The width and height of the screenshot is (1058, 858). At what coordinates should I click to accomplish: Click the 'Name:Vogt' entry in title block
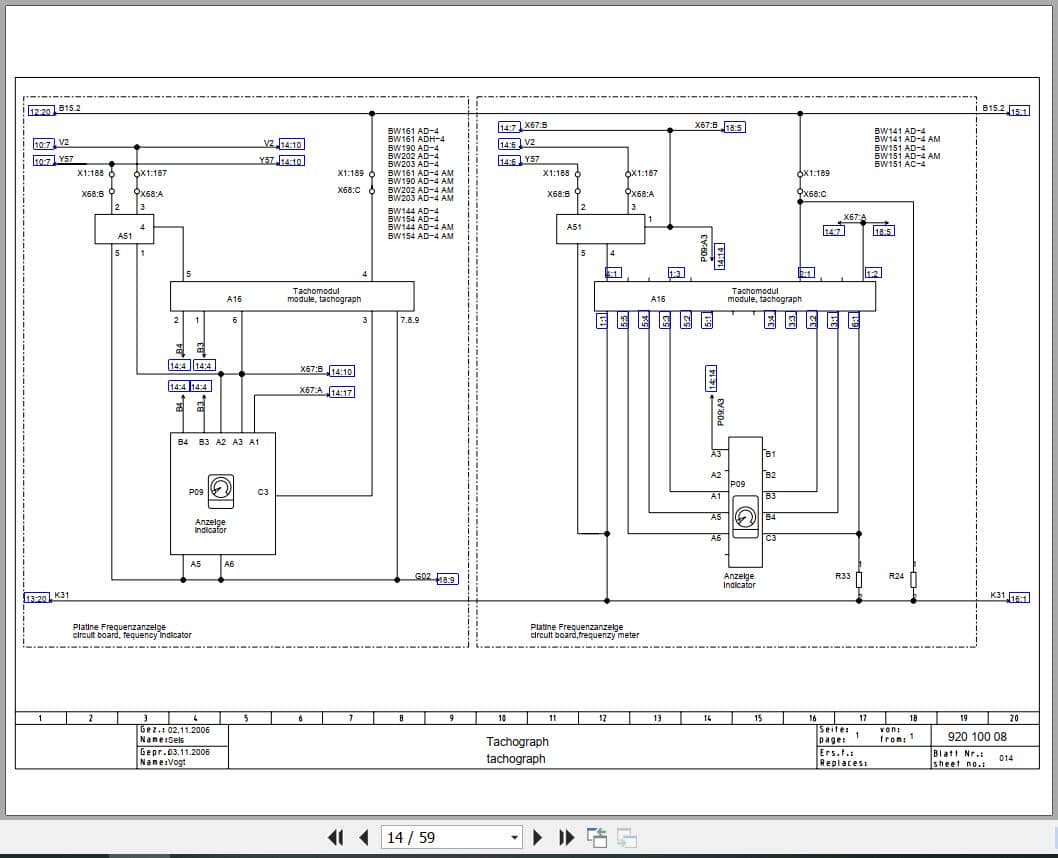pyautogui.click(x=163, y=762)
